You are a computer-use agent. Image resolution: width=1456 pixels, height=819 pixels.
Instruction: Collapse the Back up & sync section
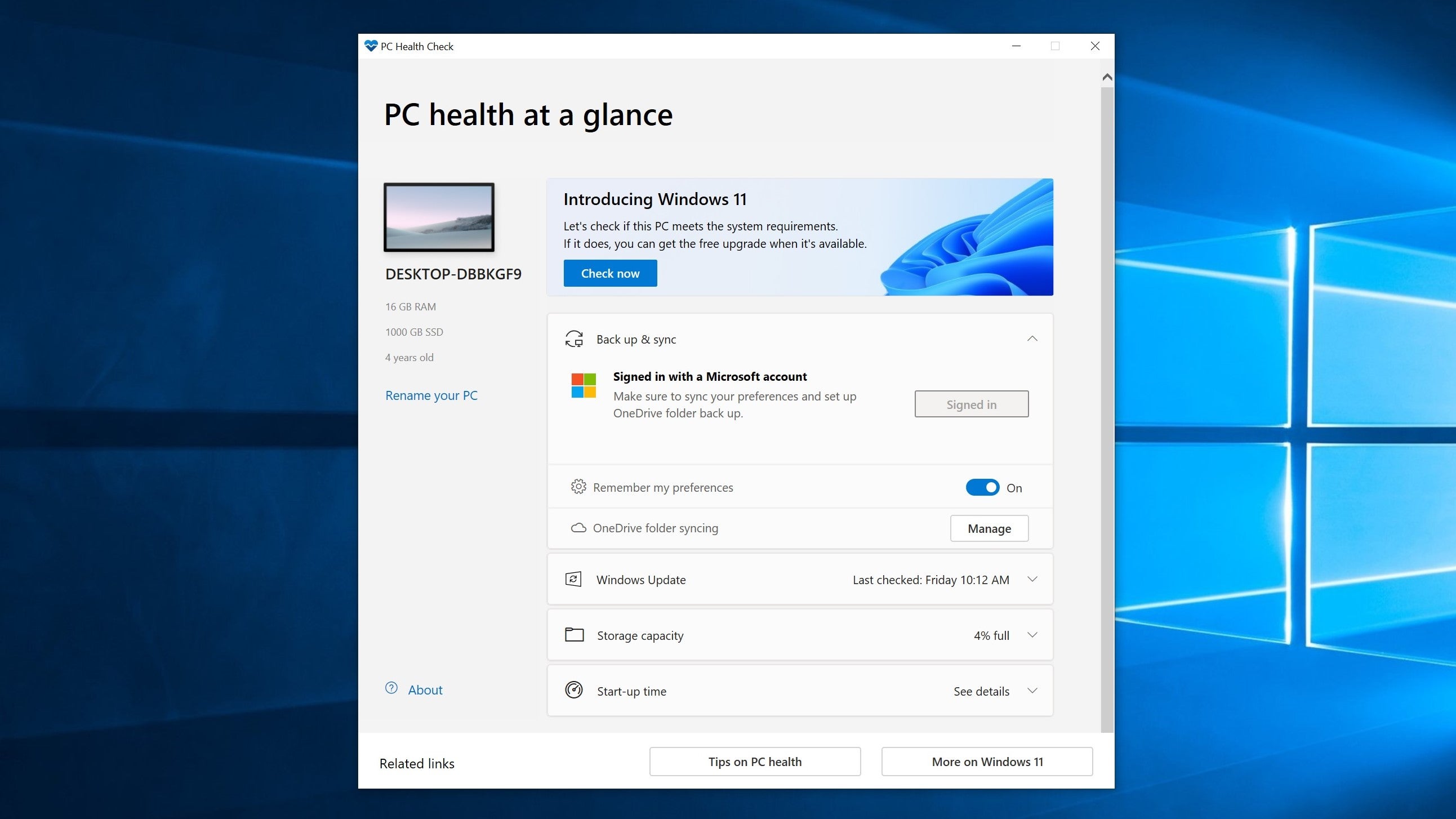point(1032,338)
